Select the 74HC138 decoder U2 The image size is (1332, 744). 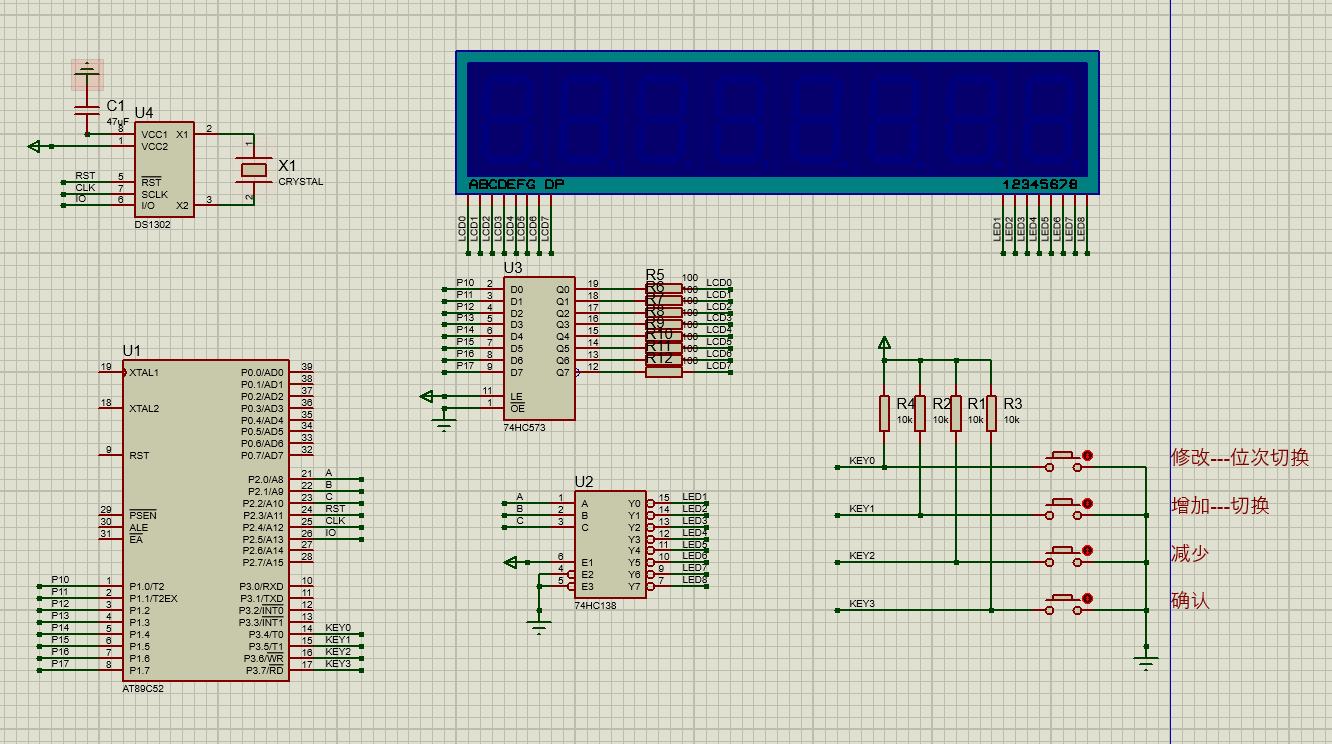(x=609, y=543)
